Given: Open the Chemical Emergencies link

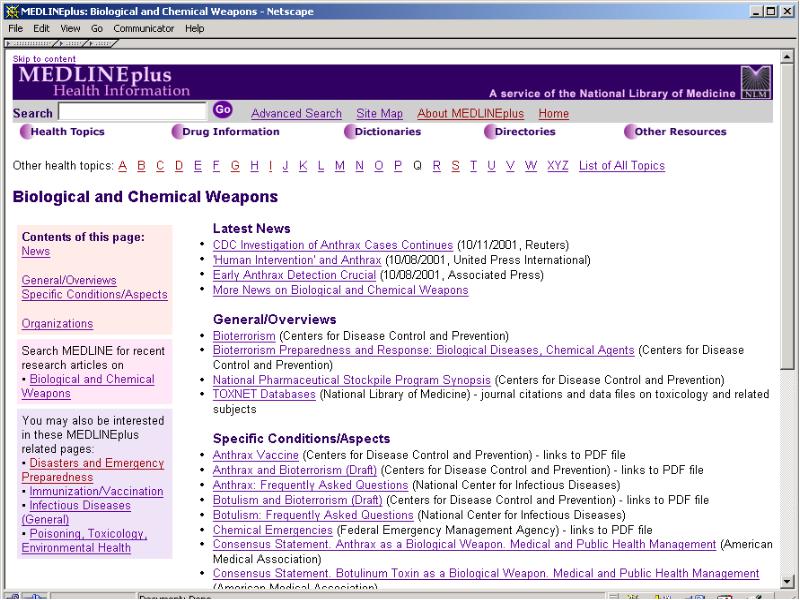Looking at the screenshot, I should click(272, 530).
